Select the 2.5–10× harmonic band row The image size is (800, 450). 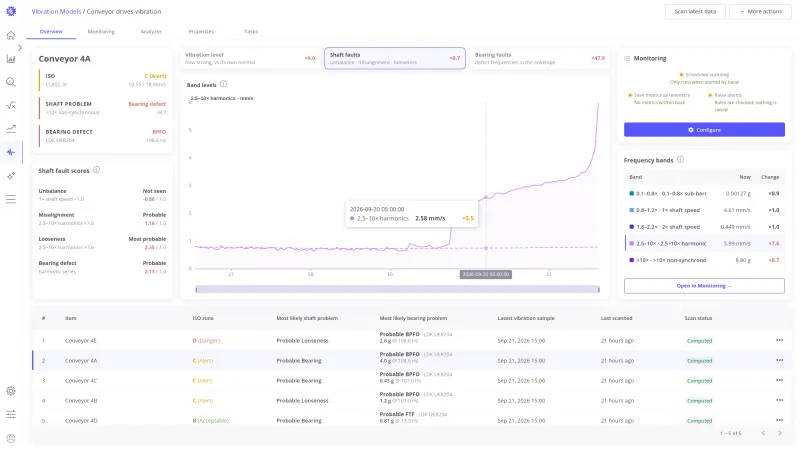click(704, 243)
